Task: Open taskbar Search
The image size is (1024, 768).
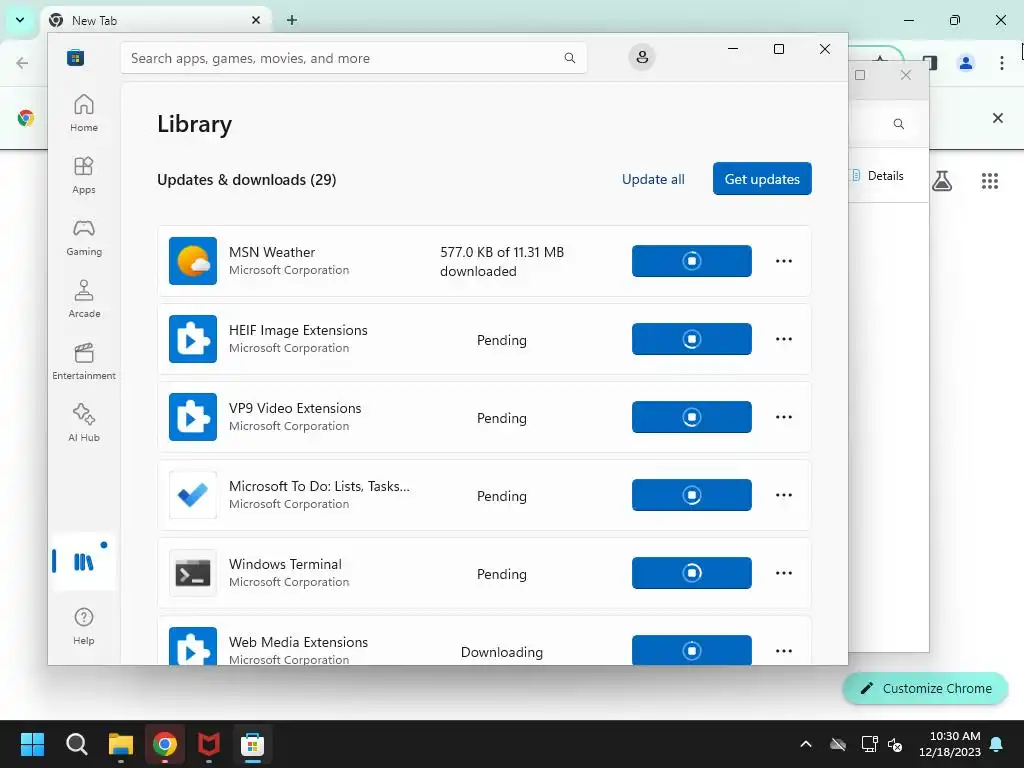Action: tap(76, 744)
